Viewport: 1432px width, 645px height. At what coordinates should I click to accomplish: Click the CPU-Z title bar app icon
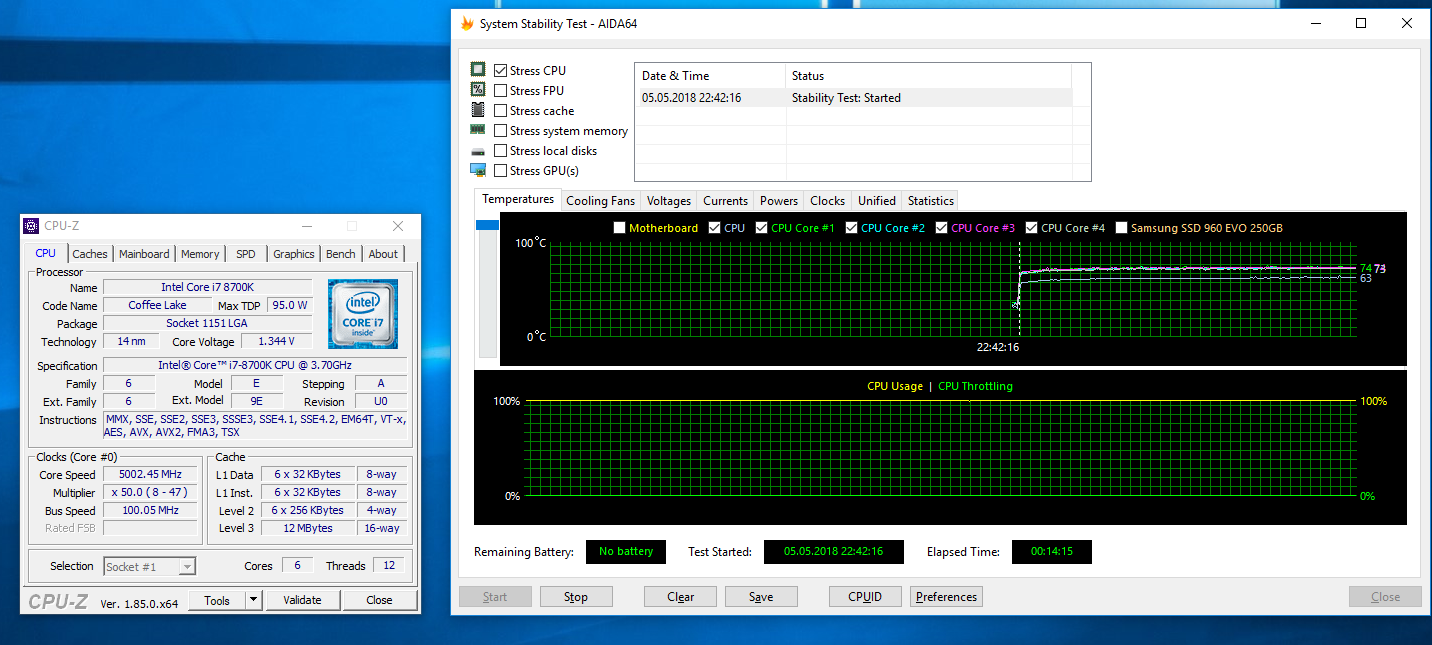31,226
